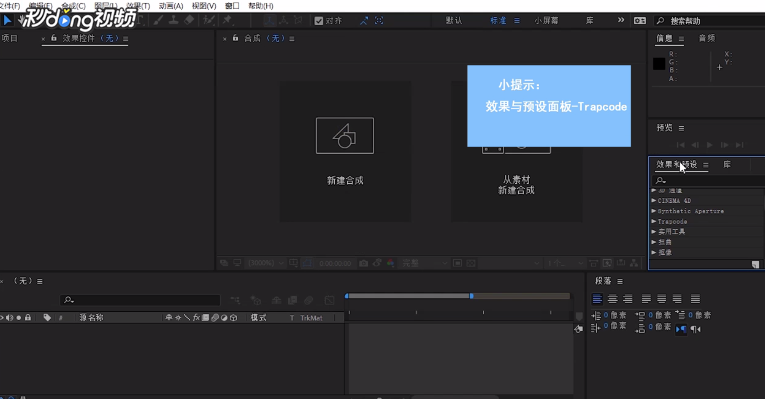
Task: Open the 预览 panel menu icon
Action: coord(681,128)
